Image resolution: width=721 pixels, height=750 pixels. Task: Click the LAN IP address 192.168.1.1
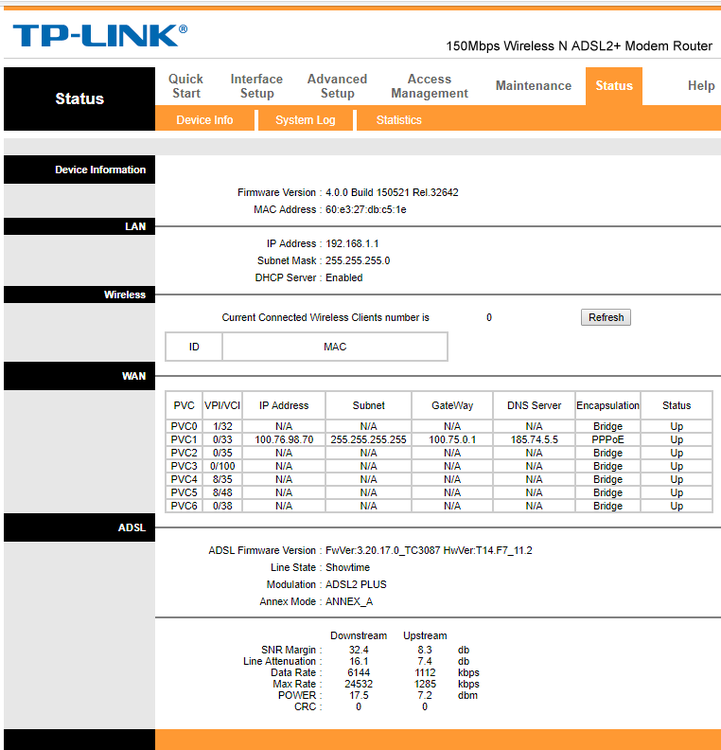pos(352,244)
